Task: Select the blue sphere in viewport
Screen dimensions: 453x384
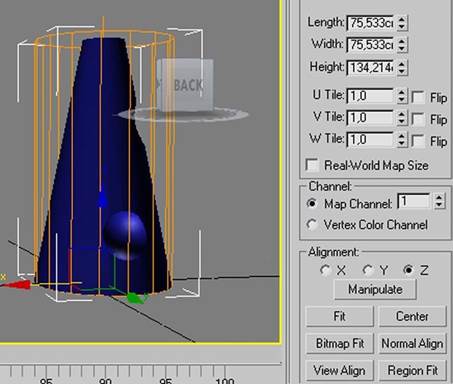Action: click(126, 235)
